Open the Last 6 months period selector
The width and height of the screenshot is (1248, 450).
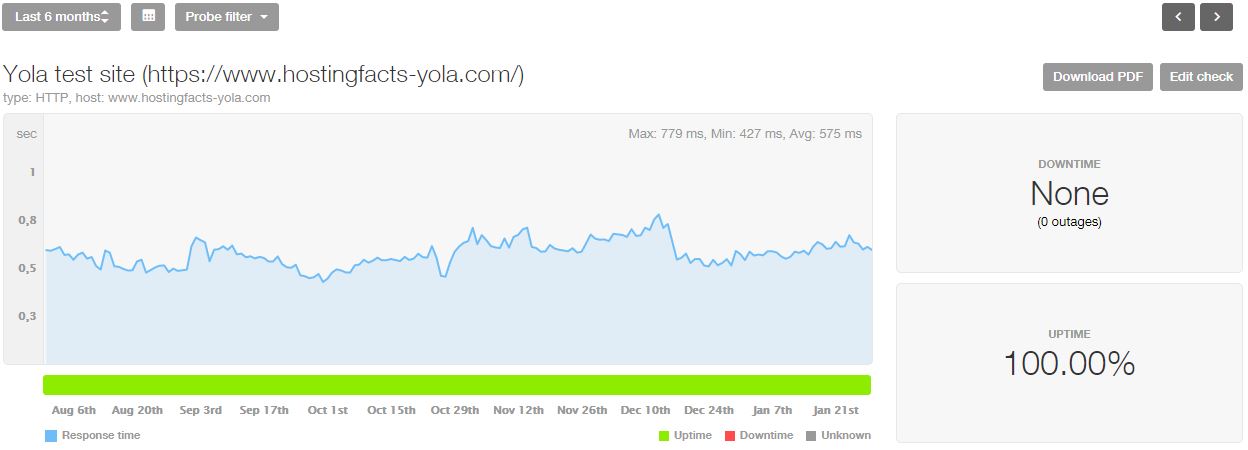pos(61,17)
